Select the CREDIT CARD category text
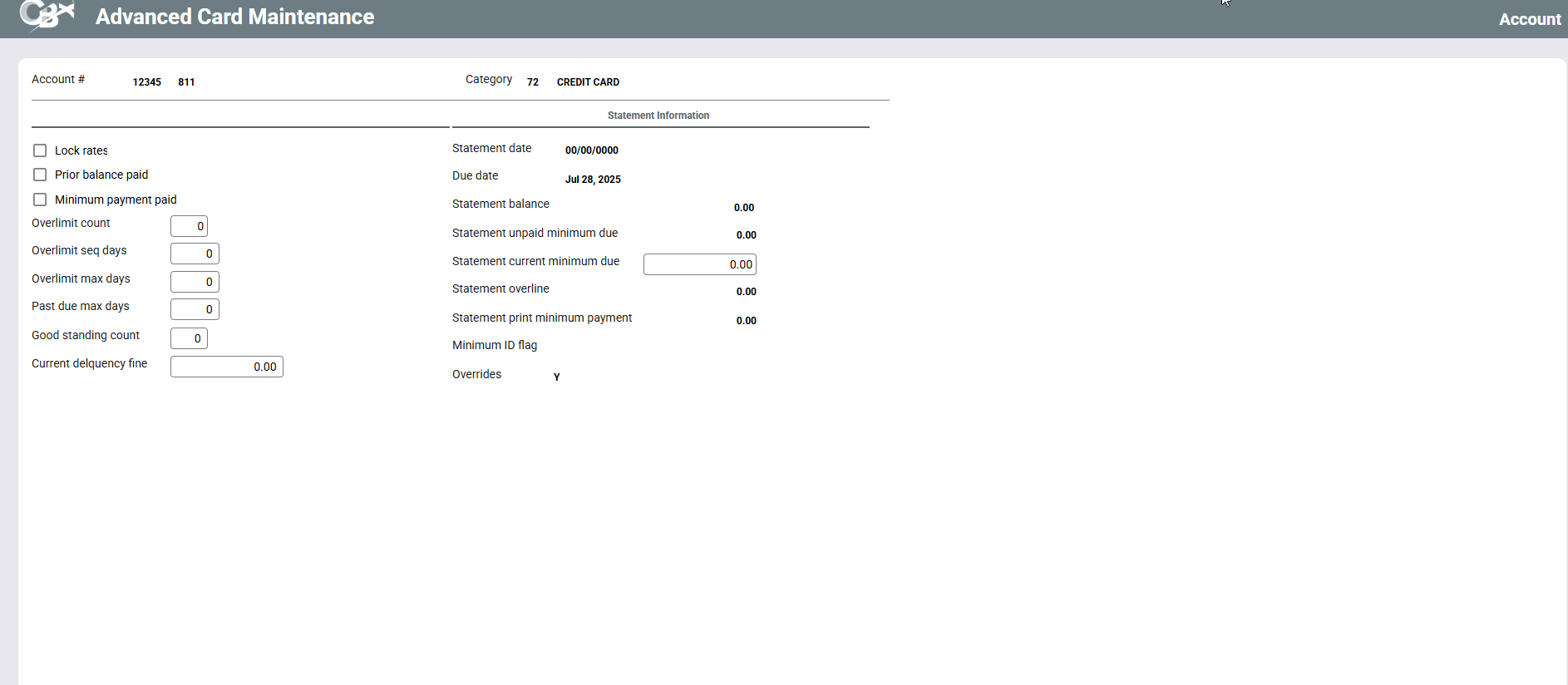This screenshot has height=685, width=1568. [588, 82]
